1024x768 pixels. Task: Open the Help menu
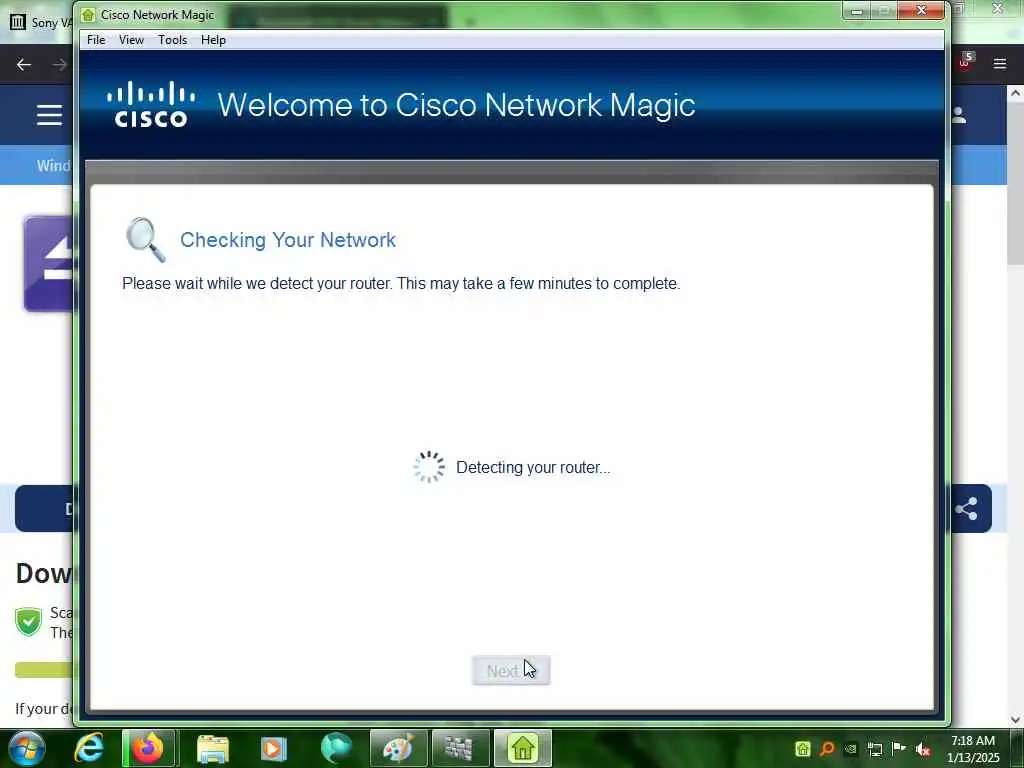point(213,40)
